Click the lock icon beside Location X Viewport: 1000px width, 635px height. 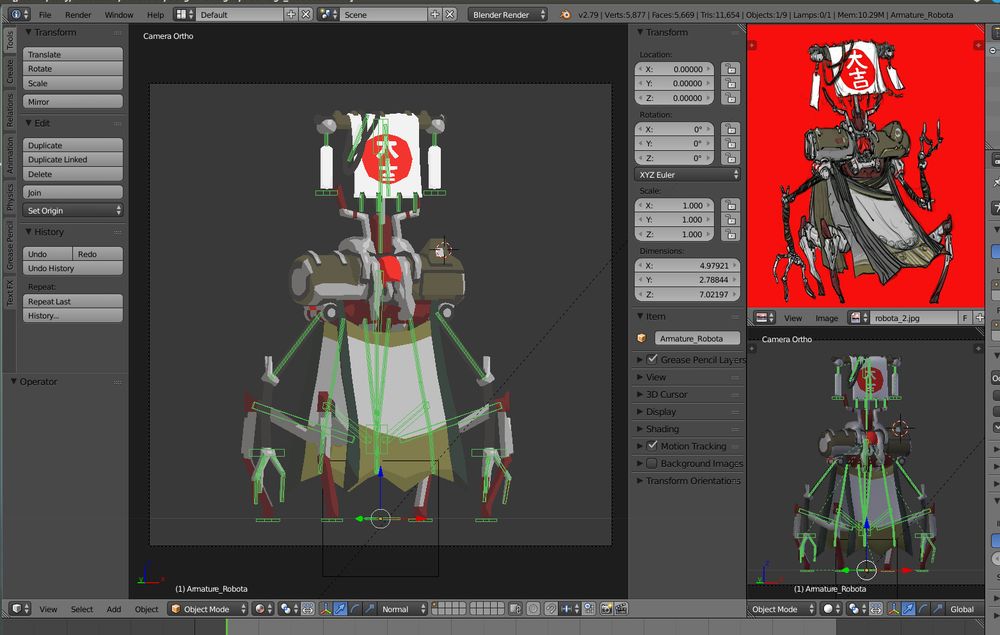point(731,69)
